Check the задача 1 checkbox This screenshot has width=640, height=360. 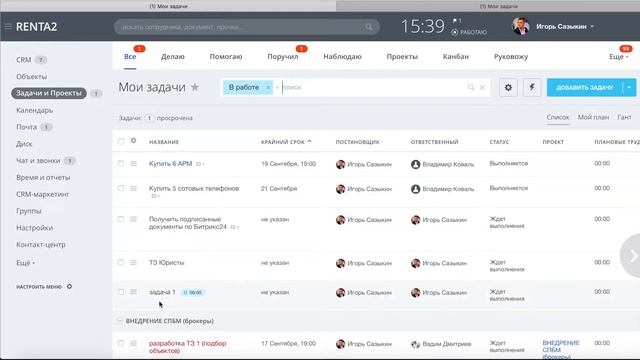click(120, 292)
